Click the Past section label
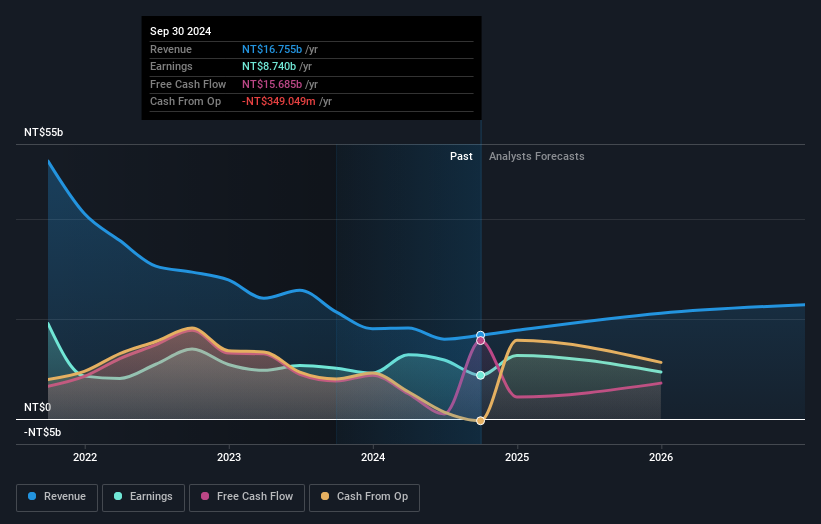 tap(461, 156)
